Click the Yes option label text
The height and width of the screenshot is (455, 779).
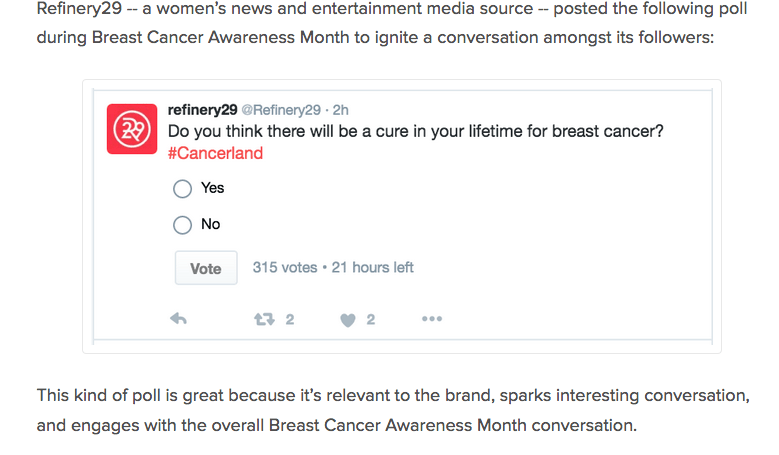pyautogui.click(x=213, y=188)
